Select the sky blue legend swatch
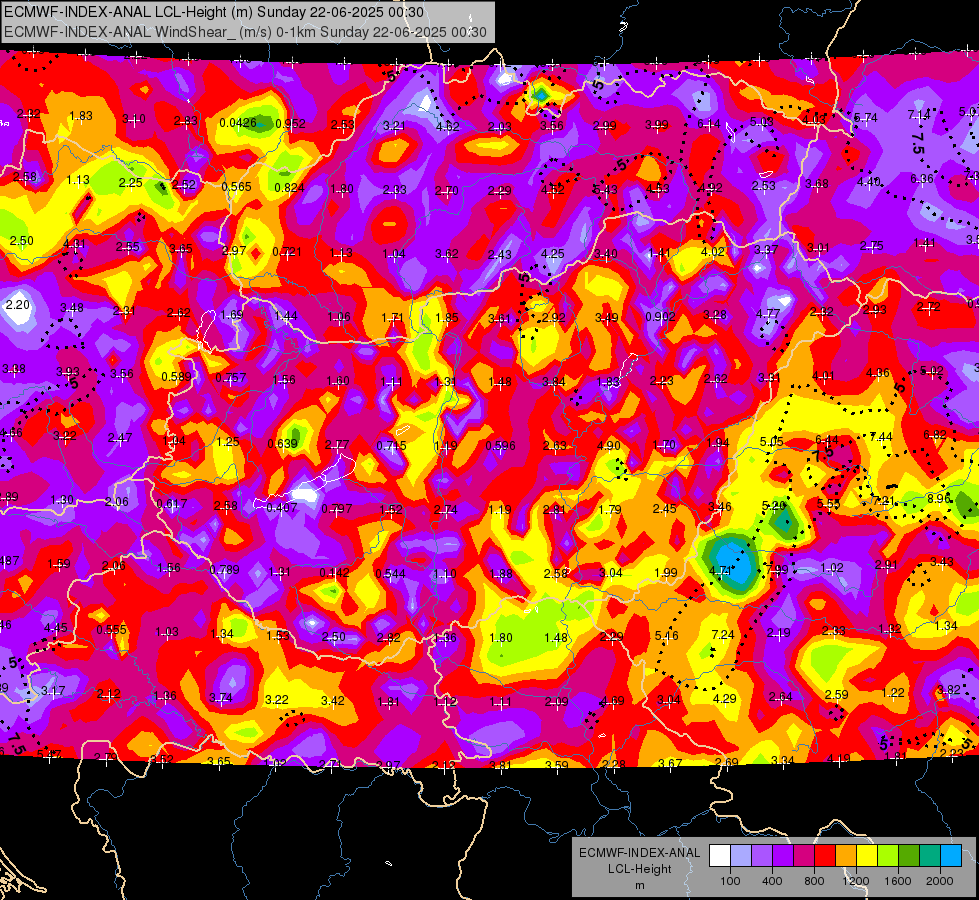 click(951, 856)
